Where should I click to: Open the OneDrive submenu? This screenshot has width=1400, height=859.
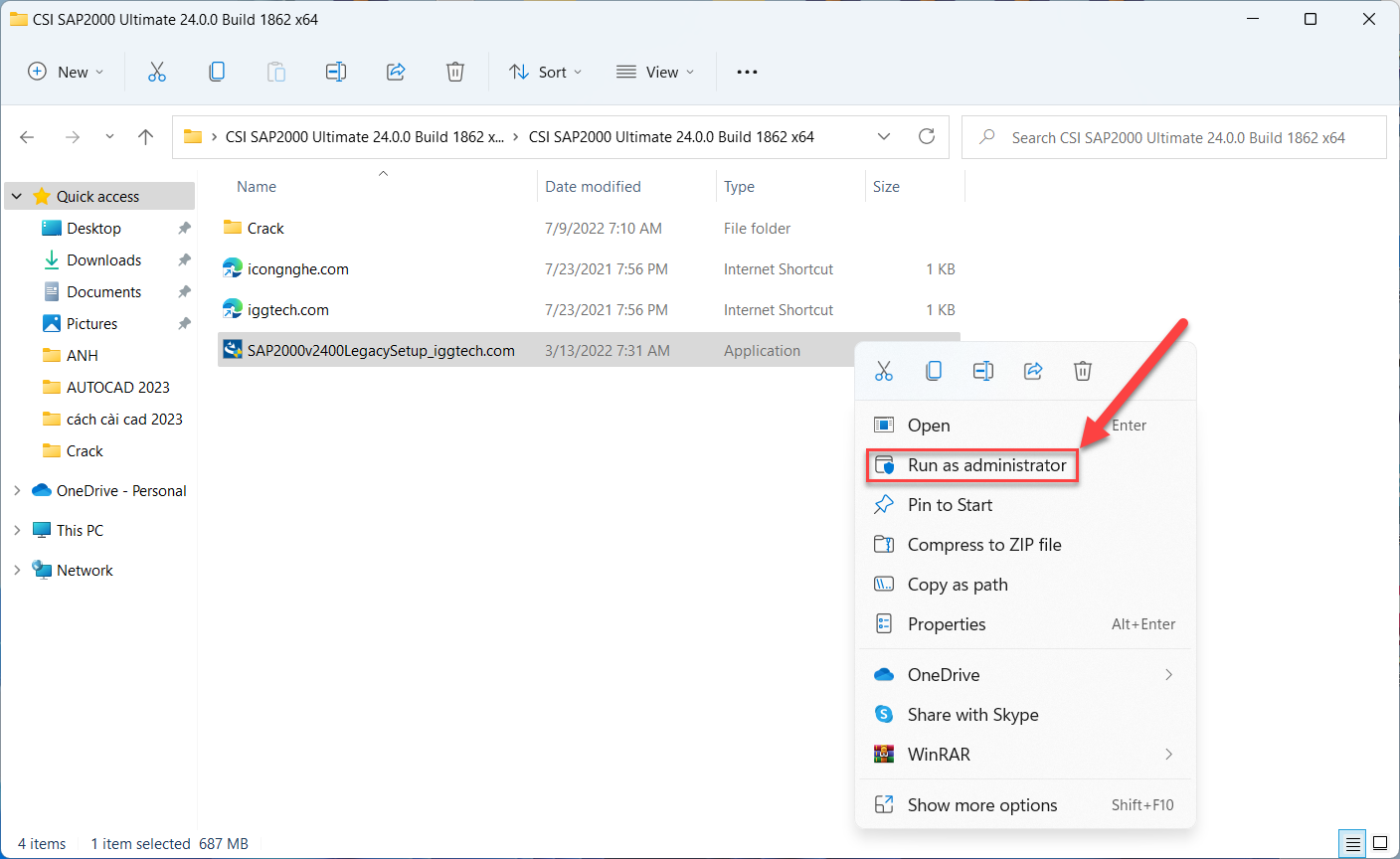(x=1025, y=675)
